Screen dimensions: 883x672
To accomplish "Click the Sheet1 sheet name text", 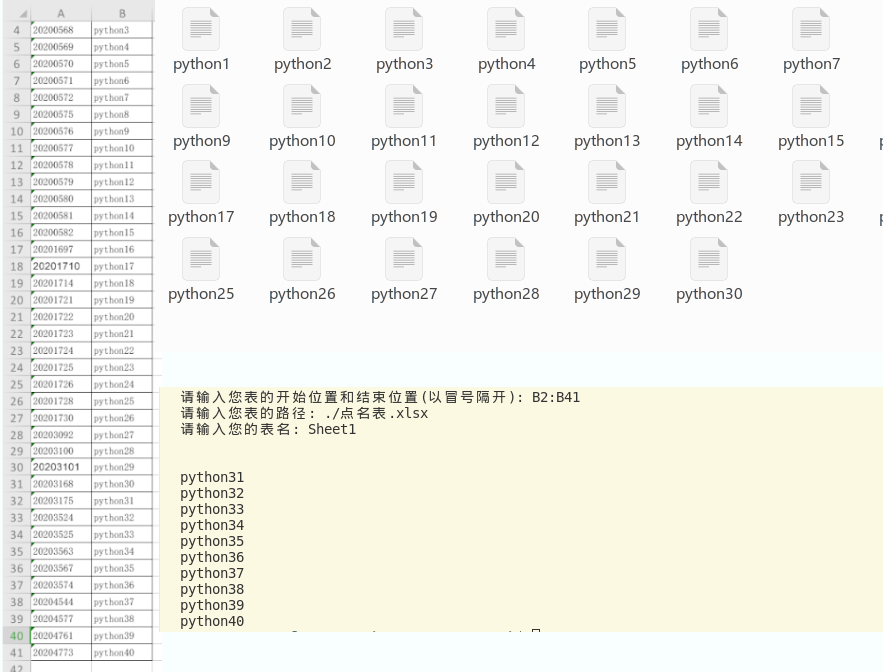I will (x=332, y=429).
